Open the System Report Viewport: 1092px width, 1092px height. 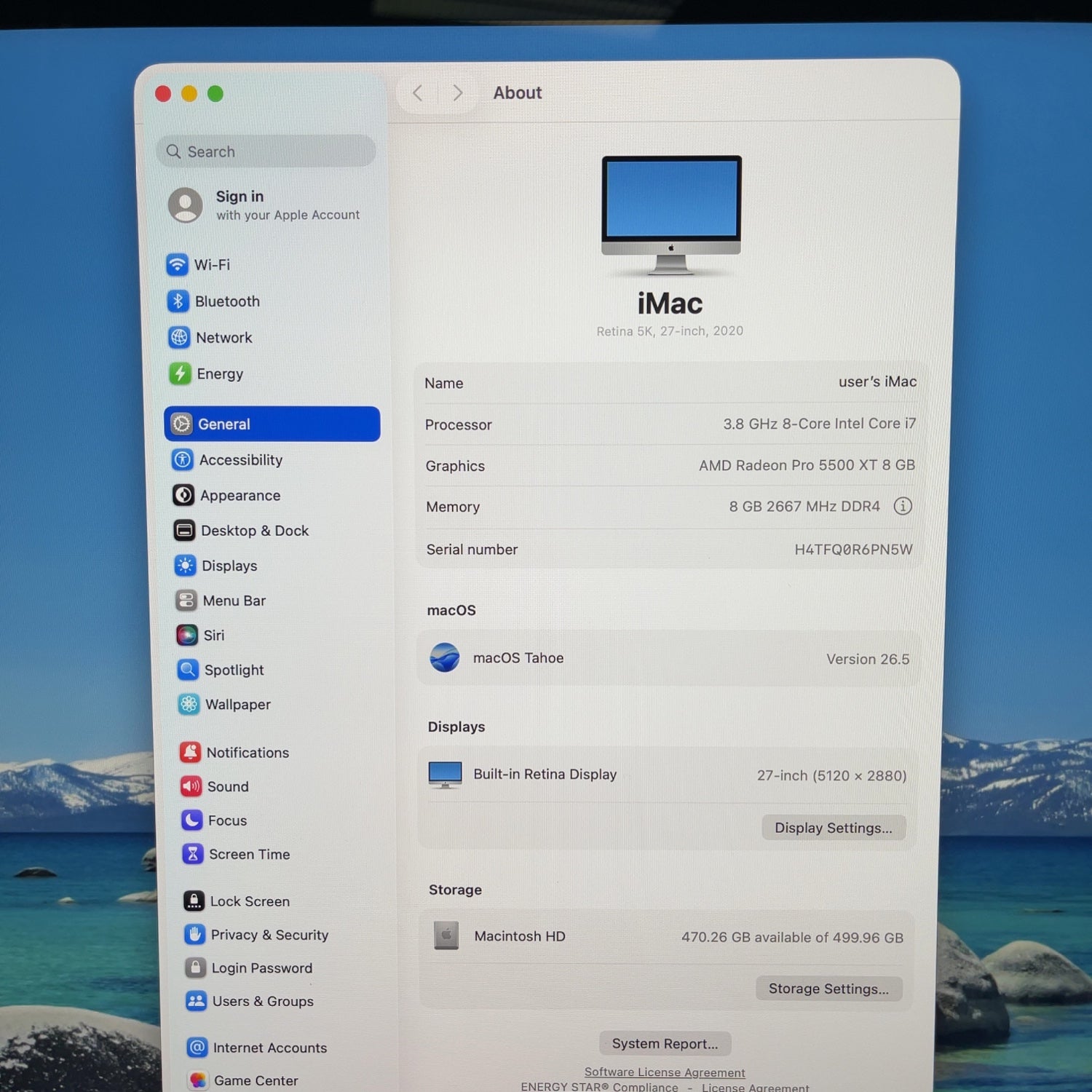coord(665,1043)
